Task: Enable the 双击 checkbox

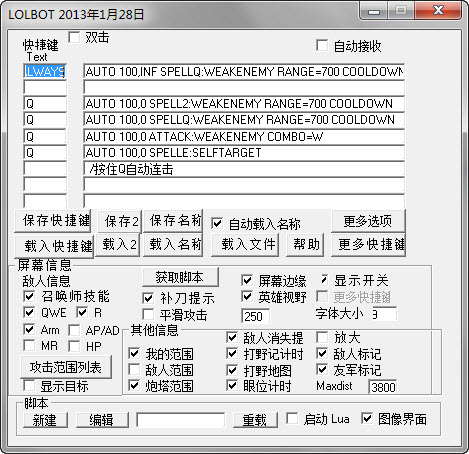Action: [74, 37]
